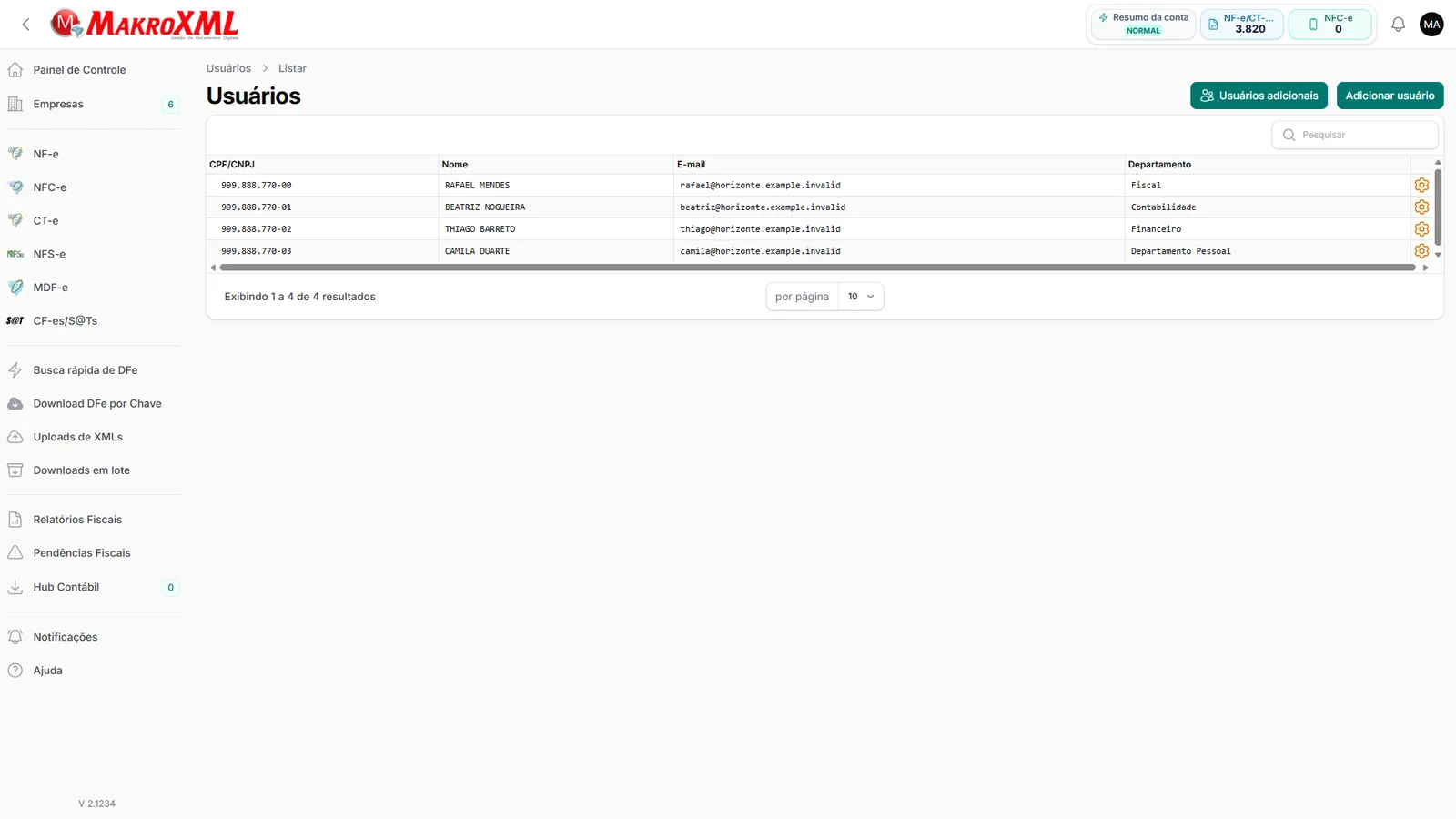Open the NF-e/CT counter showing 3.820
Screen dimensions: 1456x819
pos(1241,24)
